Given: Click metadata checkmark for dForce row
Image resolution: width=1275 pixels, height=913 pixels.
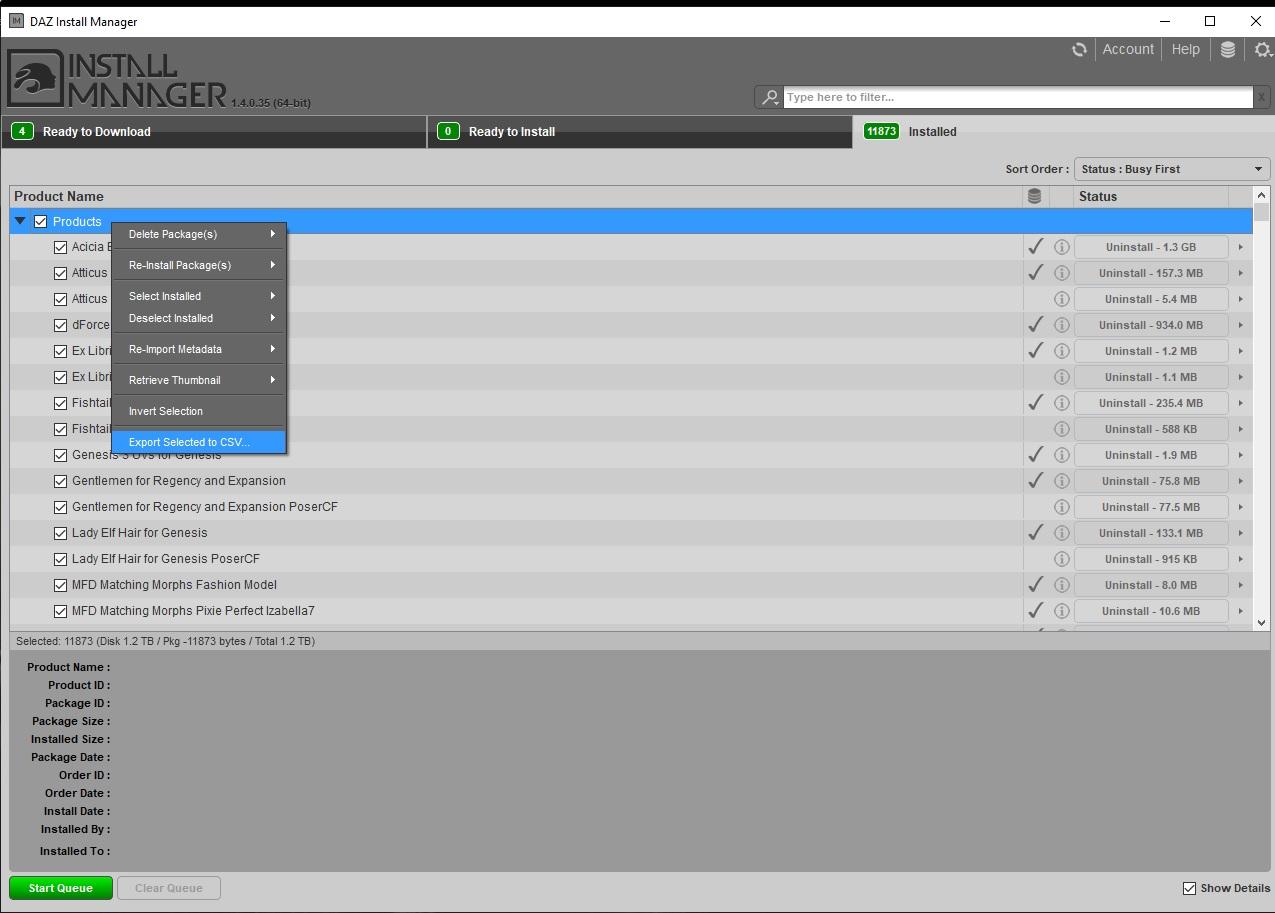Looking at the screenshot, I should coord(1036,324).
